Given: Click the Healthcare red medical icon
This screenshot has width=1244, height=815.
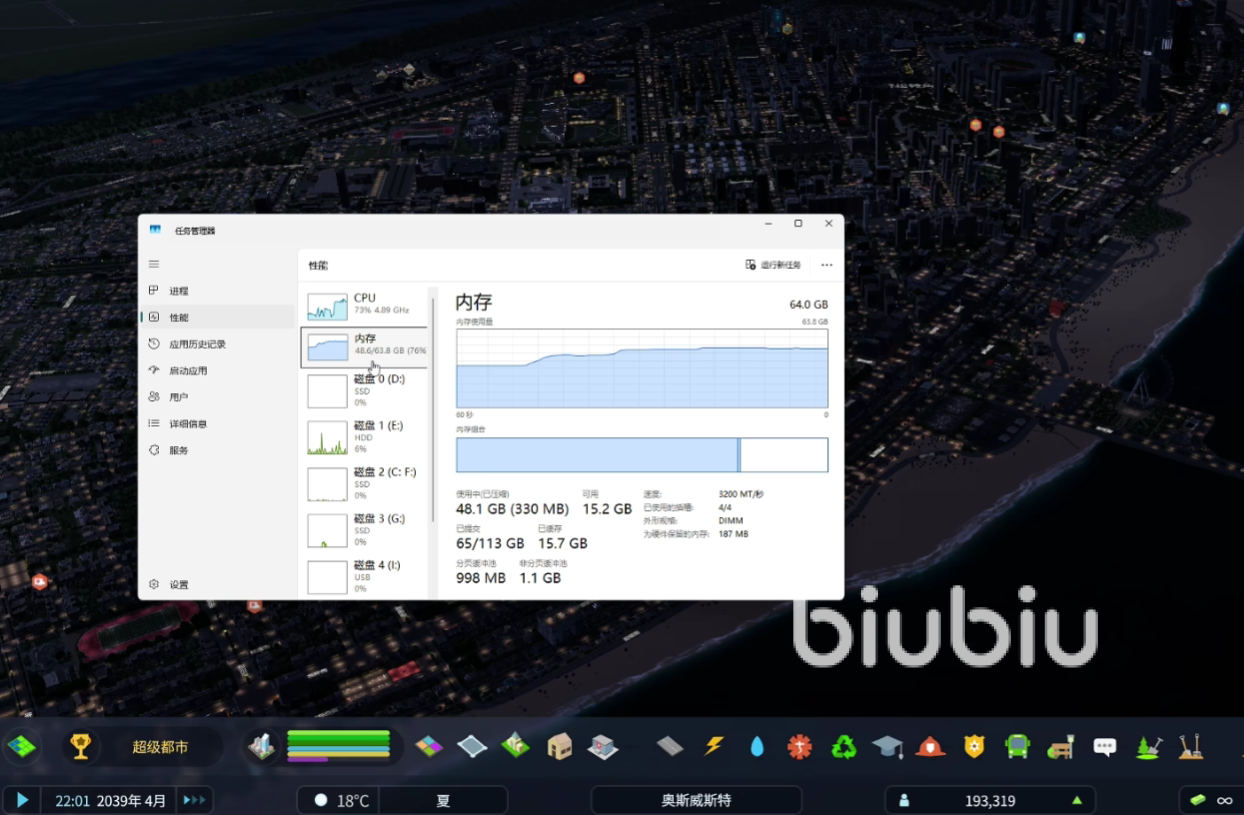Looking at the screenshot, I should [x=800, y=746].
